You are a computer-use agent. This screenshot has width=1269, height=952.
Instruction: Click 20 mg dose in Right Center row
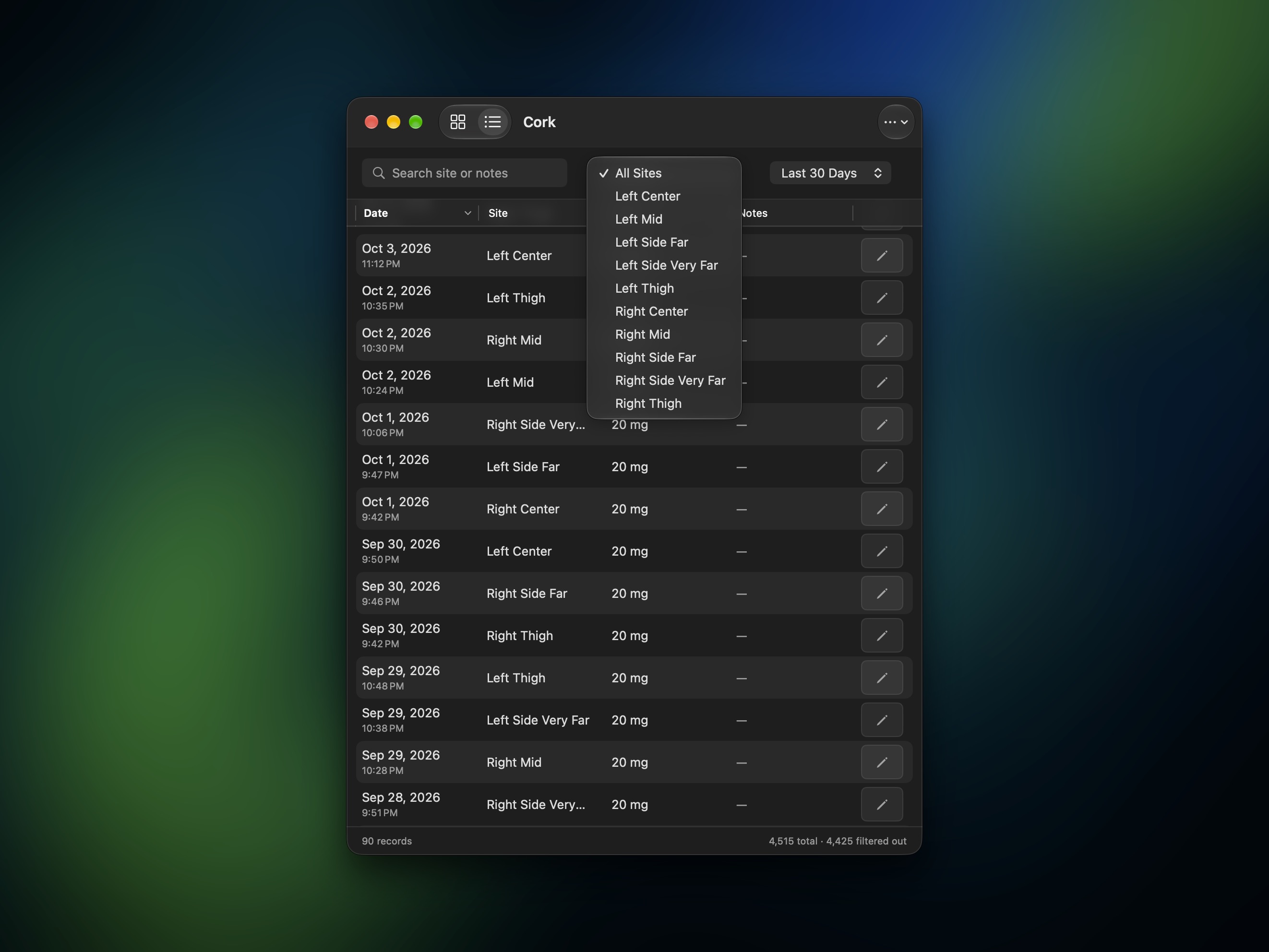[629, 509]
